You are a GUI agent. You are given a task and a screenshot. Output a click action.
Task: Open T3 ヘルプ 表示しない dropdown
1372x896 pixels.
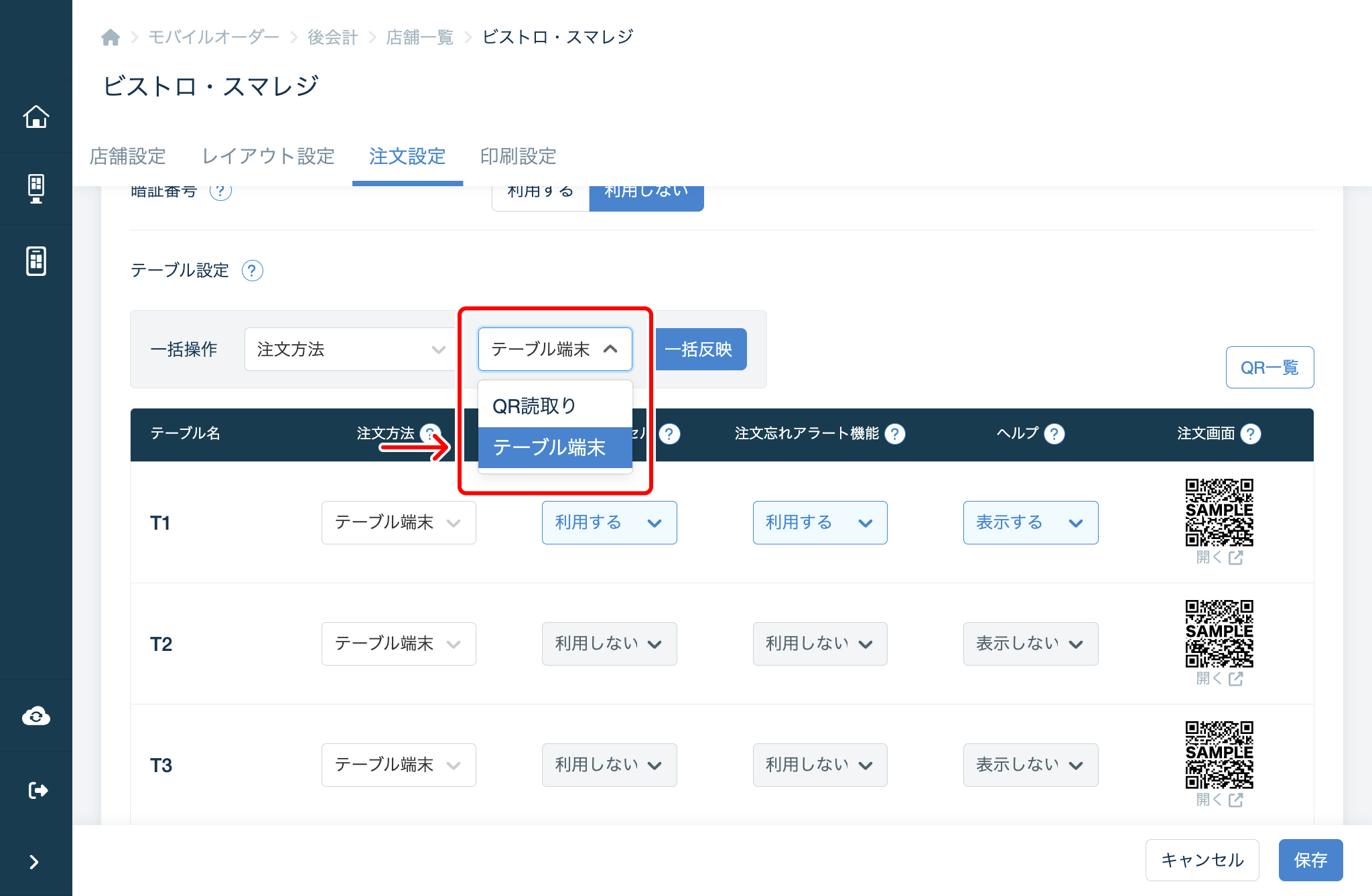click(1031, 765)
